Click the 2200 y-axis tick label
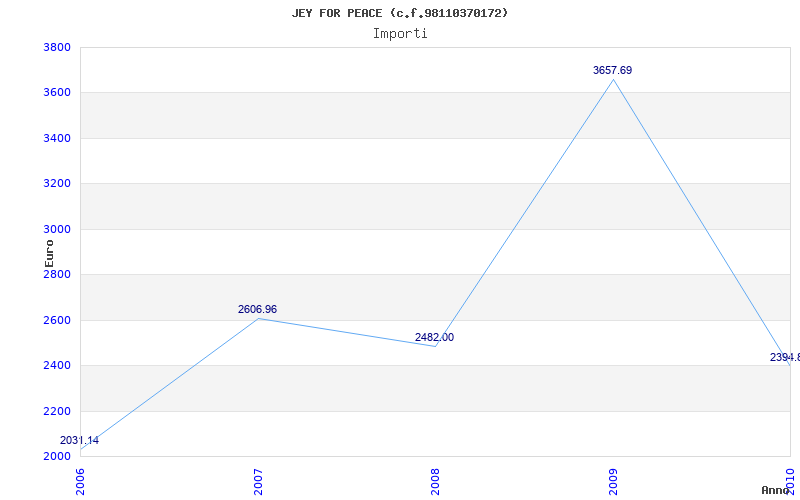Image resolution: width=800 pixels, height=500 pixels. click(57, 411)
